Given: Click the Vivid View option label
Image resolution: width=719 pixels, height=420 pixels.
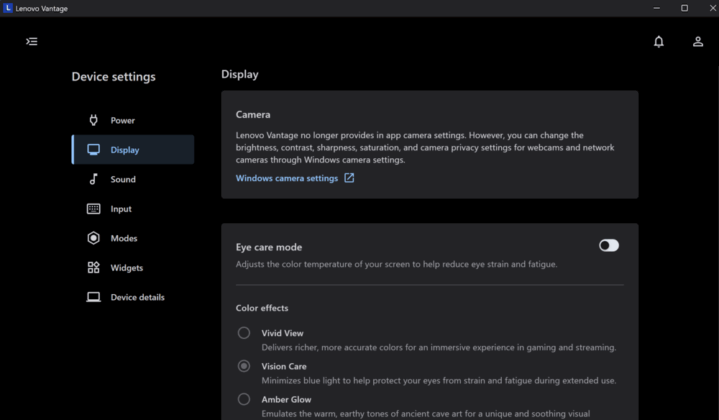Looking at the screenshot, I should click(x=282, y=333).
